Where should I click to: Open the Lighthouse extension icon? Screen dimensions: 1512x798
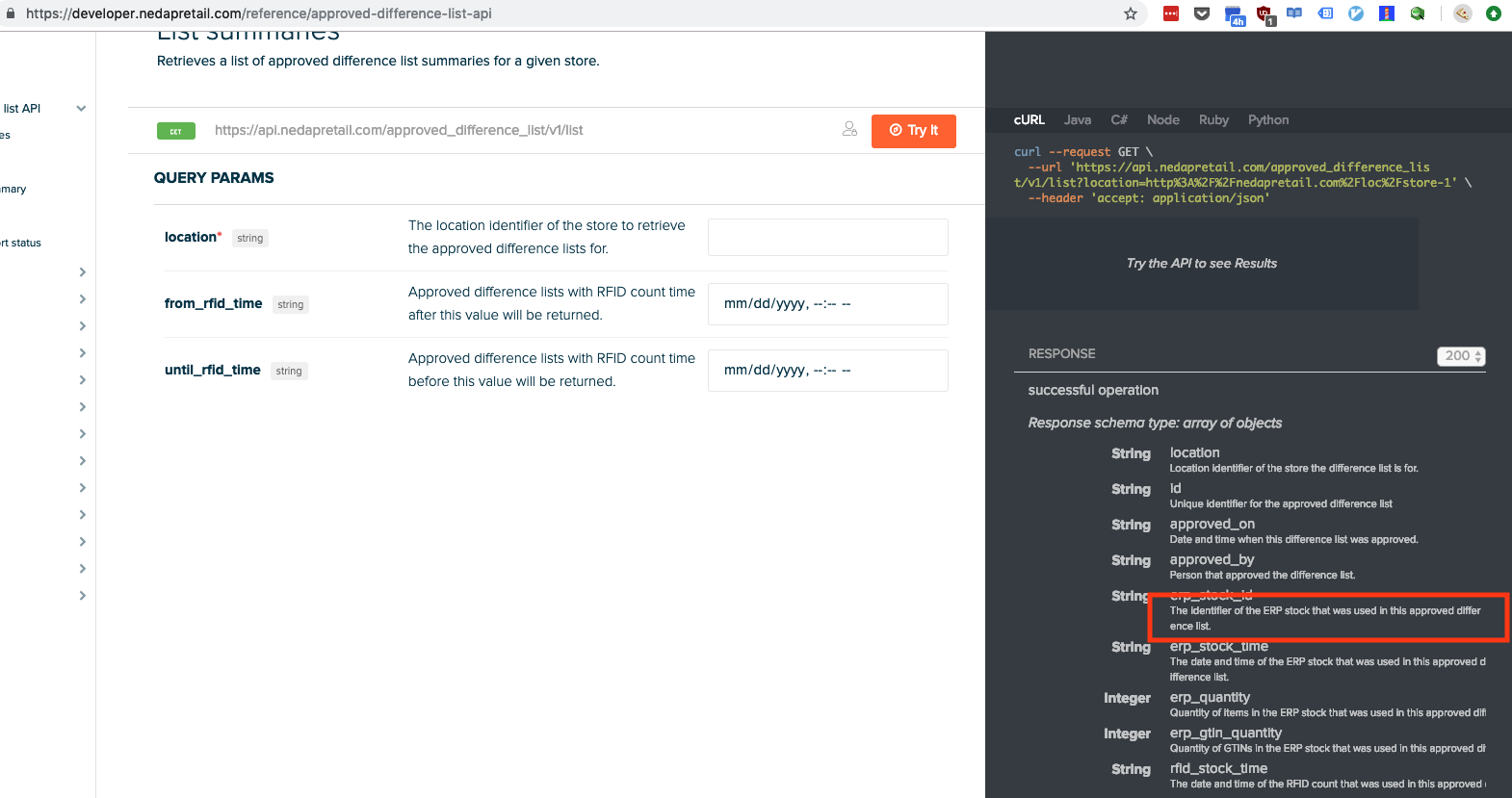(1387, 13)
